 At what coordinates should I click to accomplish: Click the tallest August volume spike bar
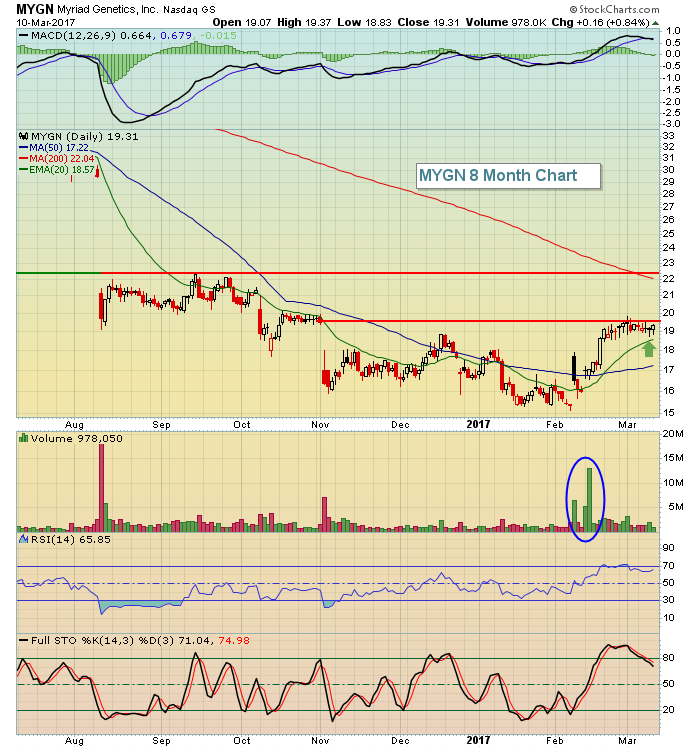101,488
